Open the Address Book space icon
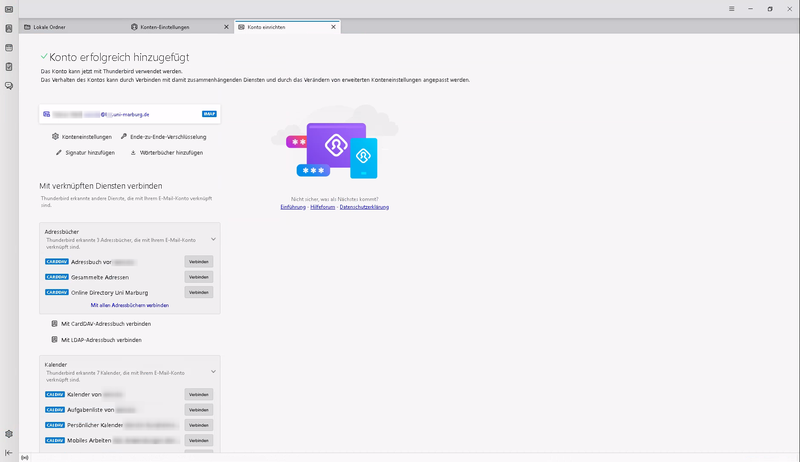Screen dimensions: 800x462 coord(9,29)
